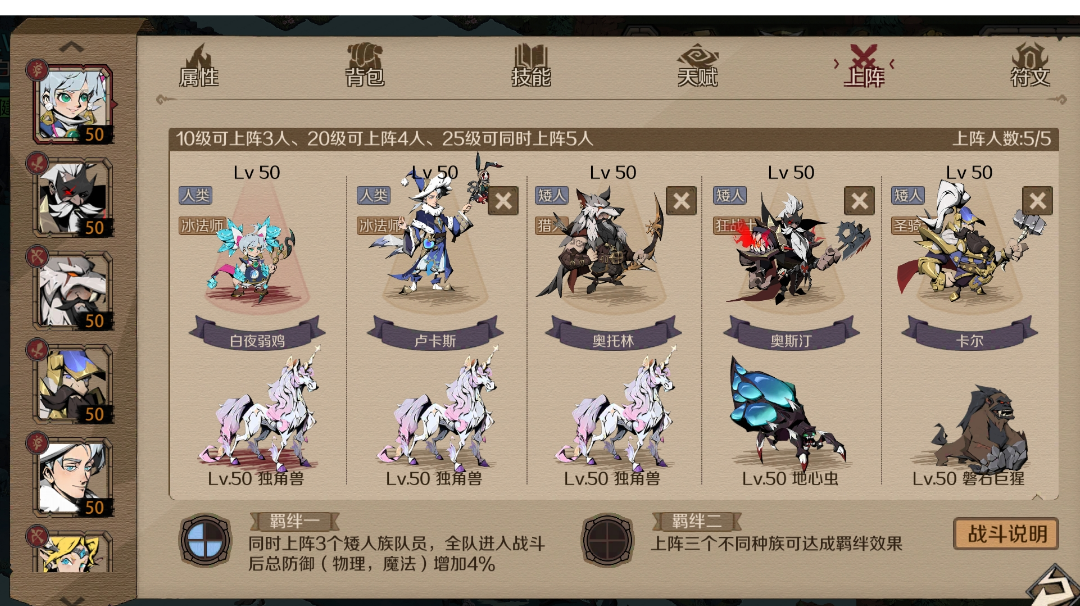Image resolution: width=1080 pixels, height=606 pixels.
Task: Expand hero list with bottom chevron
Action: tap(72, 600)
